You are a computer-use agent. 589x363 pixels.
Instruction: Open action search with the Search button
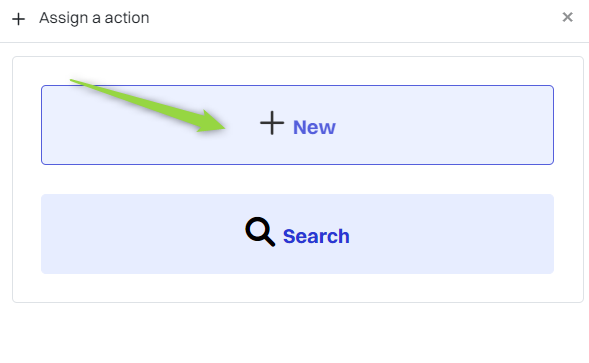(x=298, y=234)
